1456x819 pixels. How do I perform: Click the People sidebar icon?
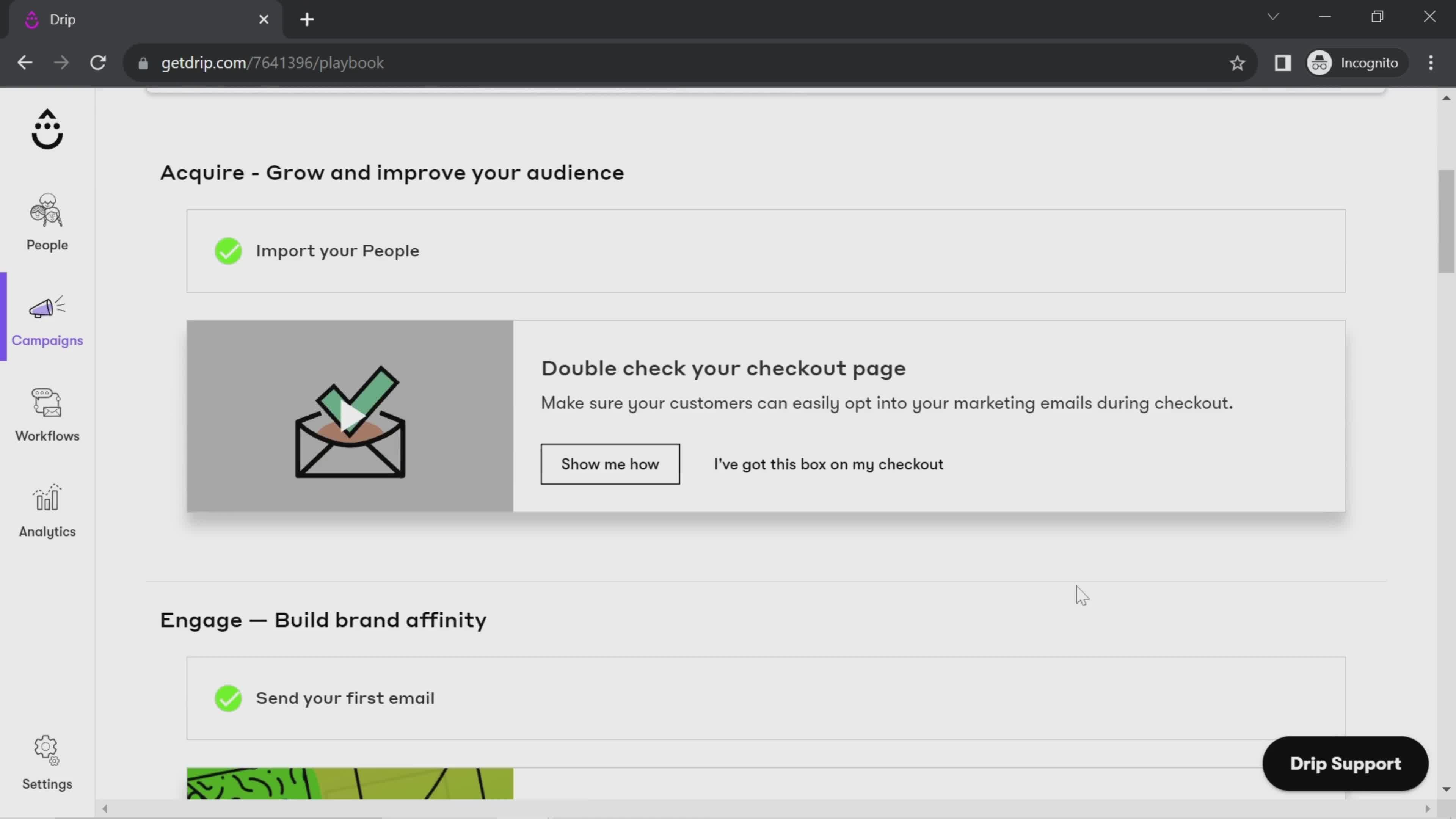[47, 219]
